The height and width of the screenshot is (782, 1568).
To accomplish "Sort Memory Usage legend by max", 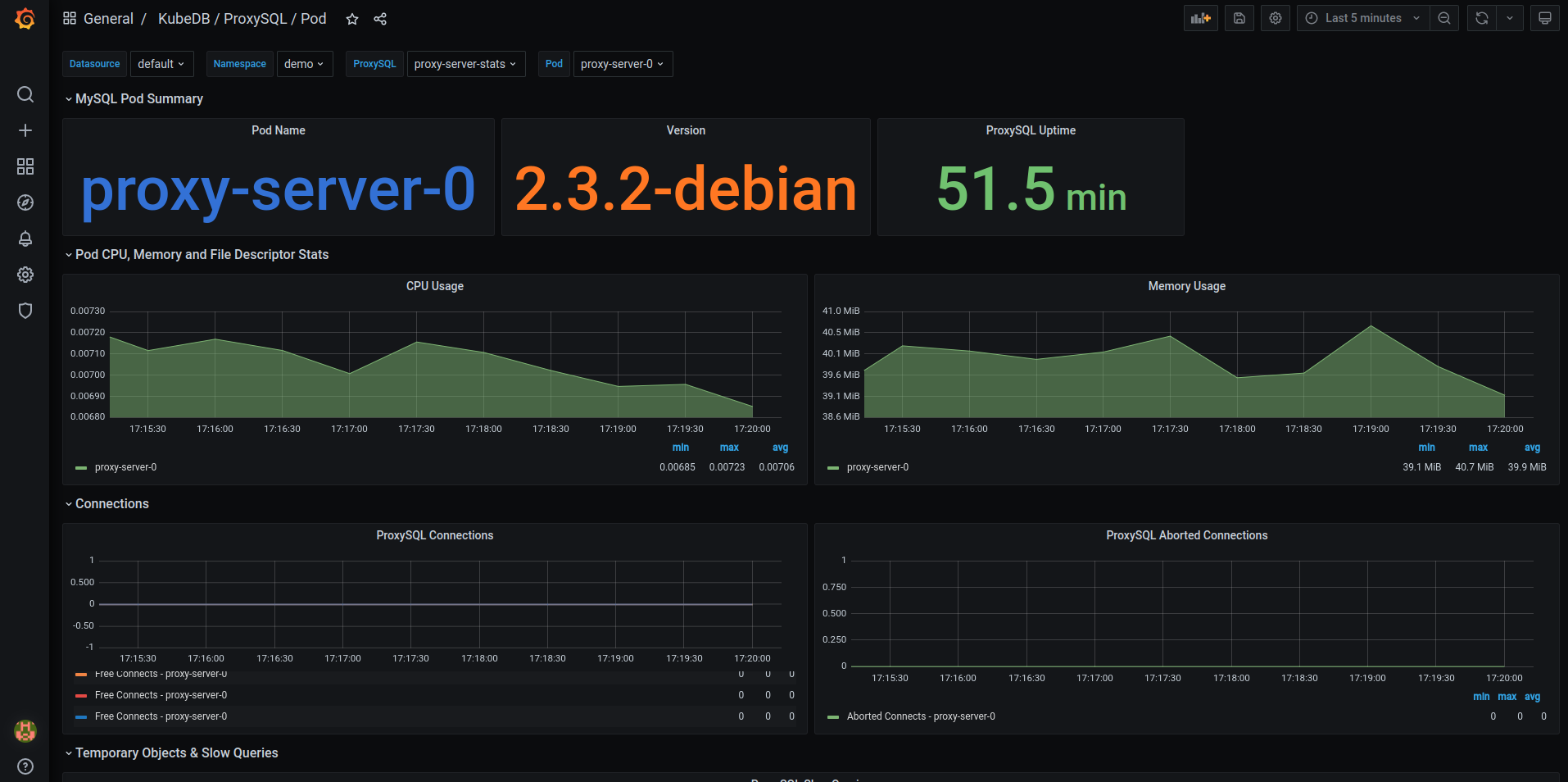I will pos(1479,448).
